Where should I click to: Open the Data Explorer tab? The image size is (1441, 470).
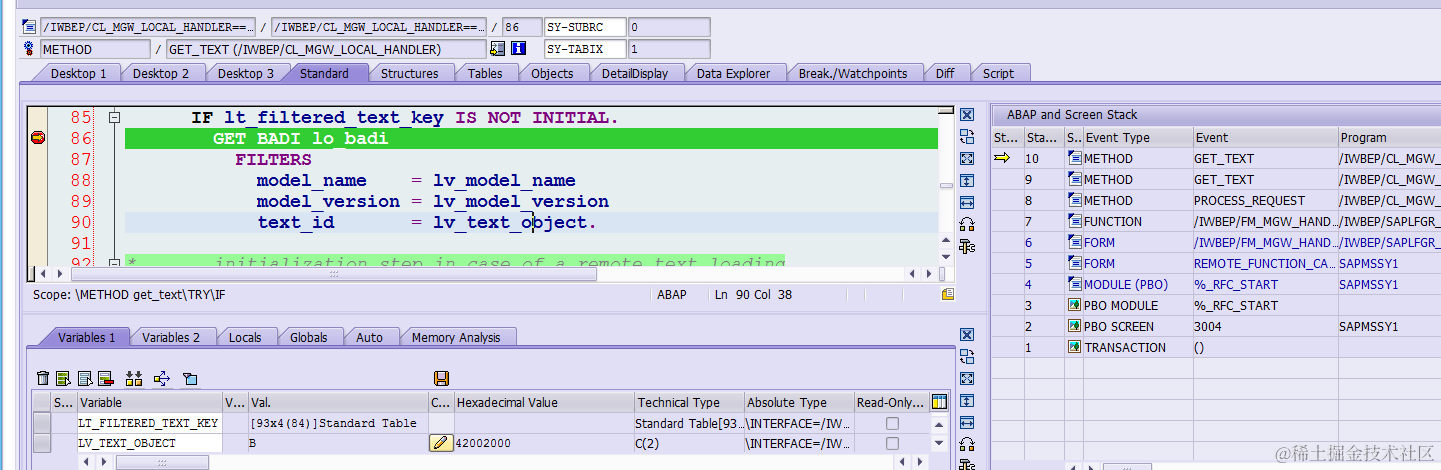click(733, 73)
